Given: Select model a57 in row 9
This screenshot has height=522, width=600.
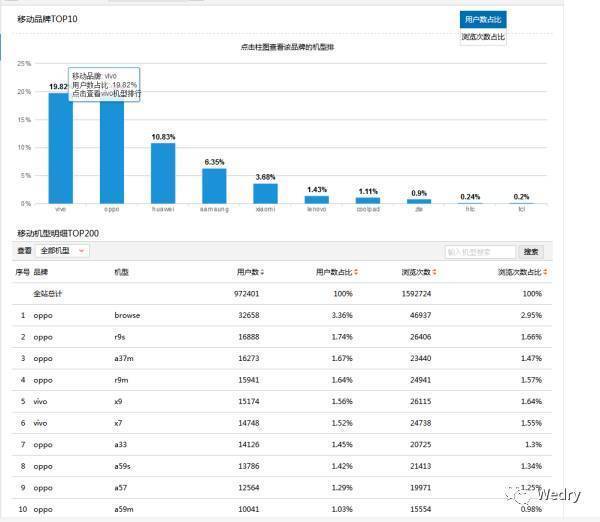Looking at the screenshot, I should coord(121,488).
